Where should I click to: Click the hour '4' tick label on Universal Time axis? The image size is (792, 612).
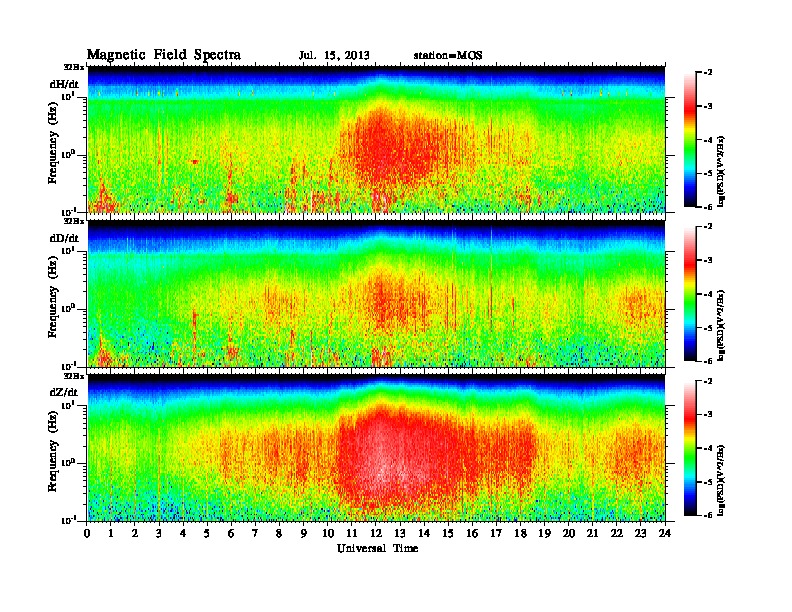pyautogui.click(x=183, y=534)
